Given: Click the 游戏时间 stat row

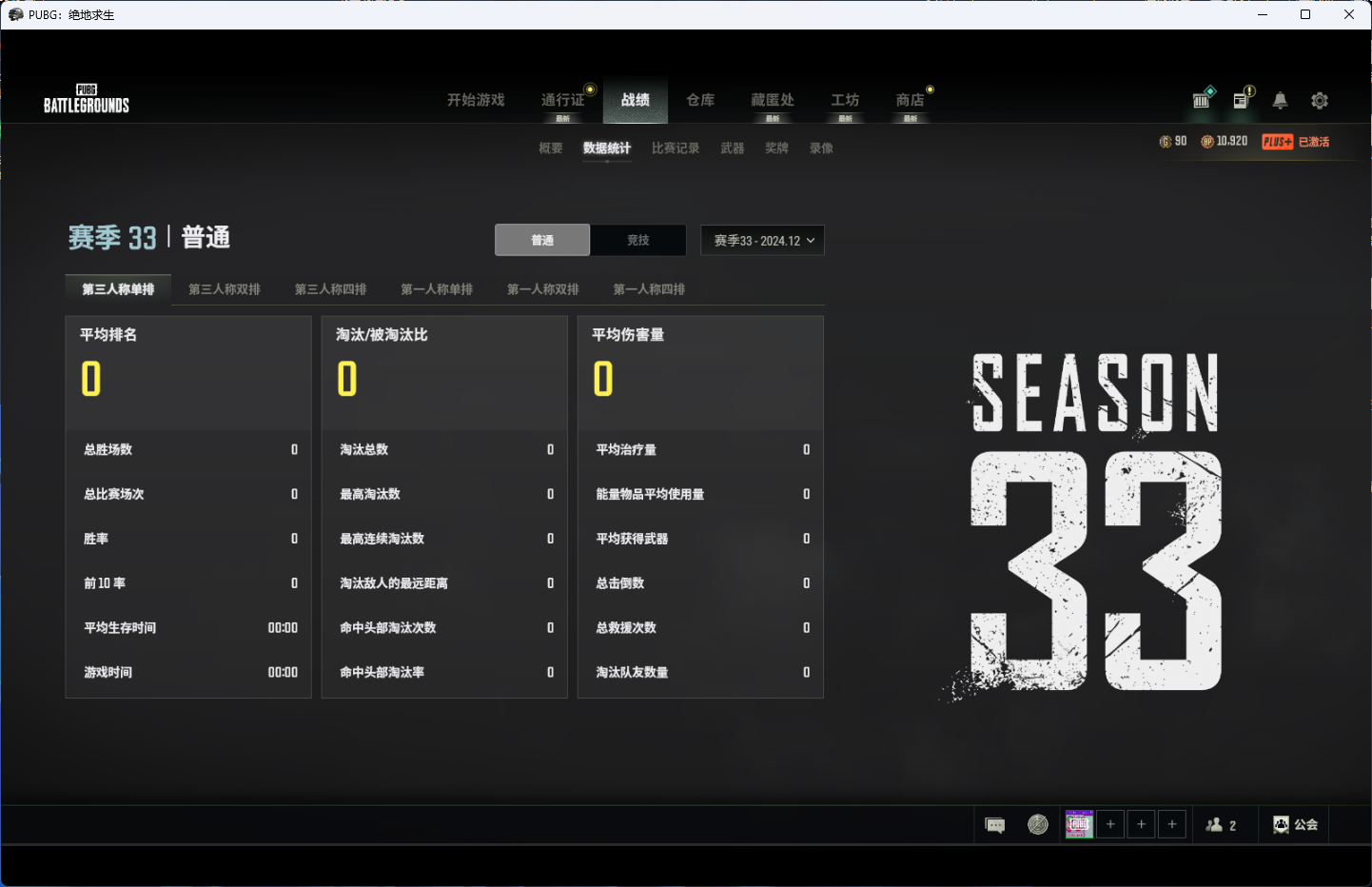Looking at the screenshot, I should click(188, 673).
